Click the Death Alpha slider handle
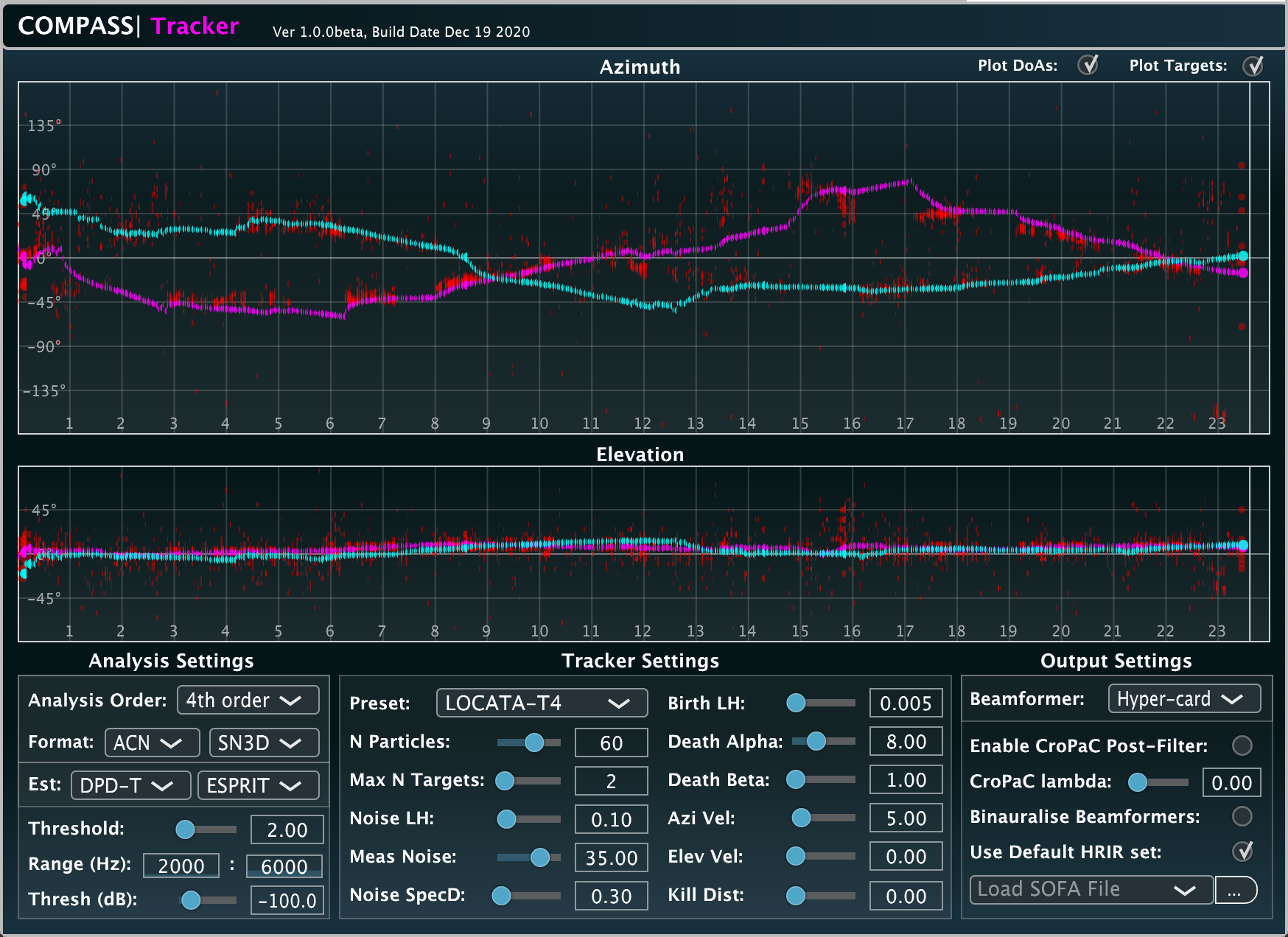Viewport: 1288px width, 937px height. pyautogui.click(x=816, y=741)
